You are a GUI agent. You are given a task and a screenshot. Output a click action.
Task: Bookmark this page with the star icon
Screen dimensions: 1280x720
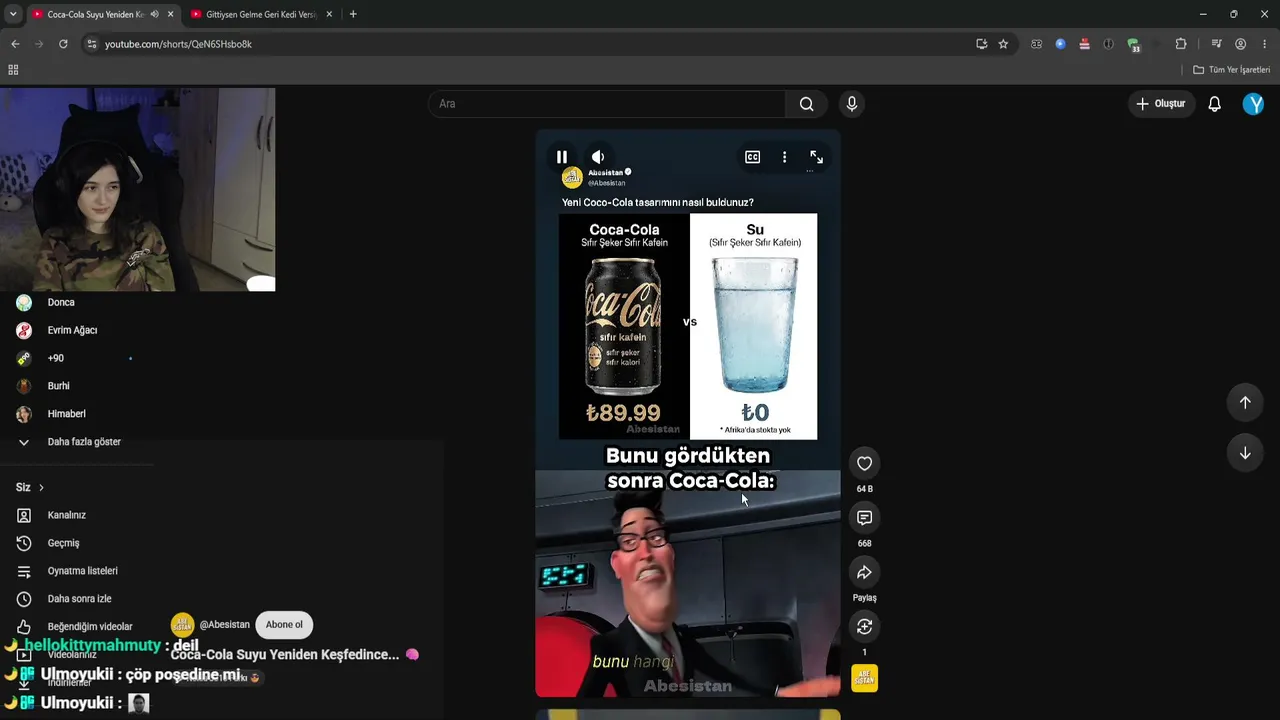click(1003, 44)
